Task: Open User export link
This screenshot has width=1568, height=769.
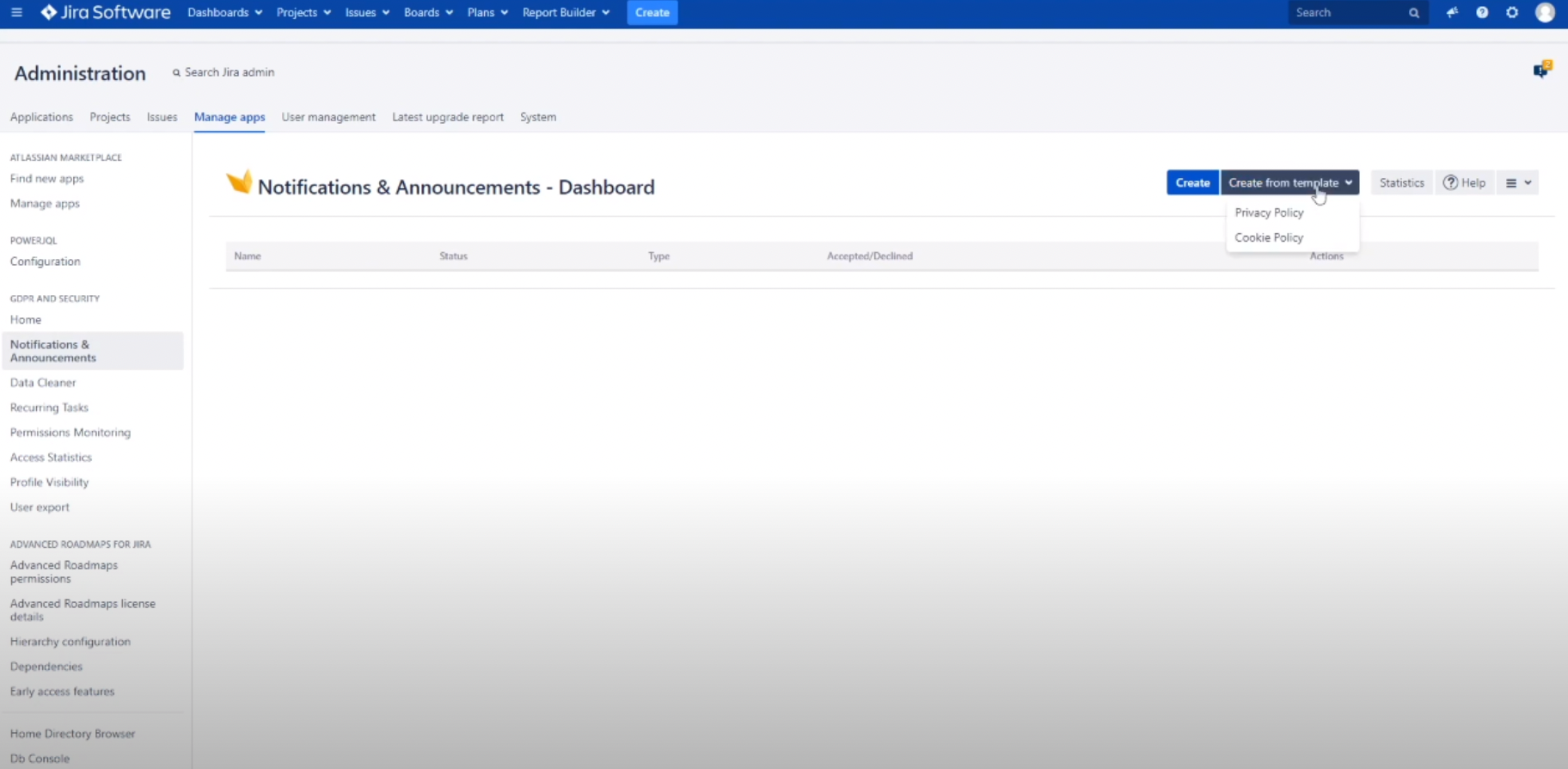Action: [x=40, y=508]
